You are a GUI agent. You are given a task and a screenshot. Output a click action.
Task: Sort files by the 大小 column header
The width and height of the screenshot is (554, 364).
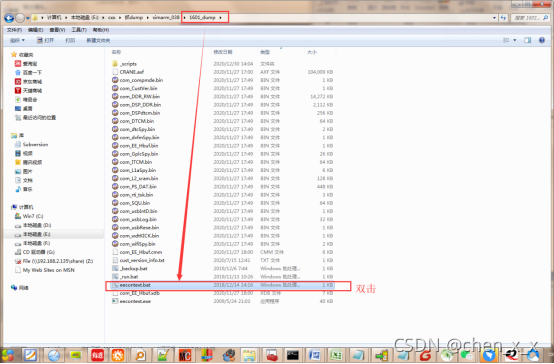[312, 52]
